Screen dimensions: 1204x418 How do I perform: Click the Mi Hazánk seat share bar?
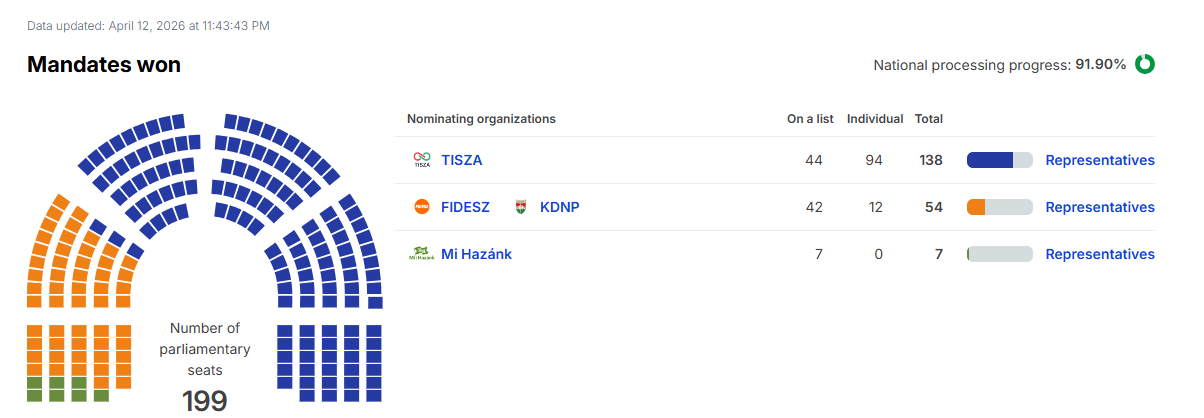(999, 254)
